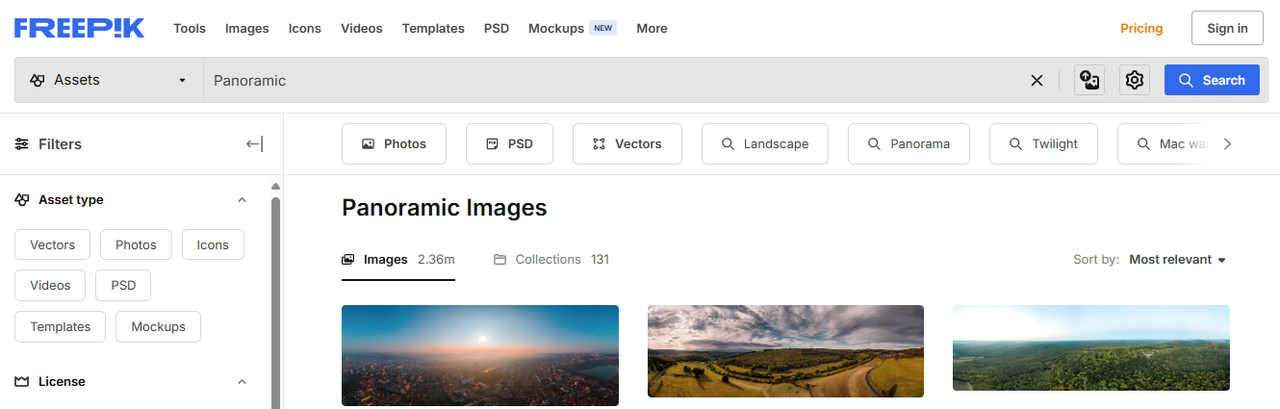Select the PSD chip above results
This screenshot has height=409, width=1280.
[x=509, y=144]
